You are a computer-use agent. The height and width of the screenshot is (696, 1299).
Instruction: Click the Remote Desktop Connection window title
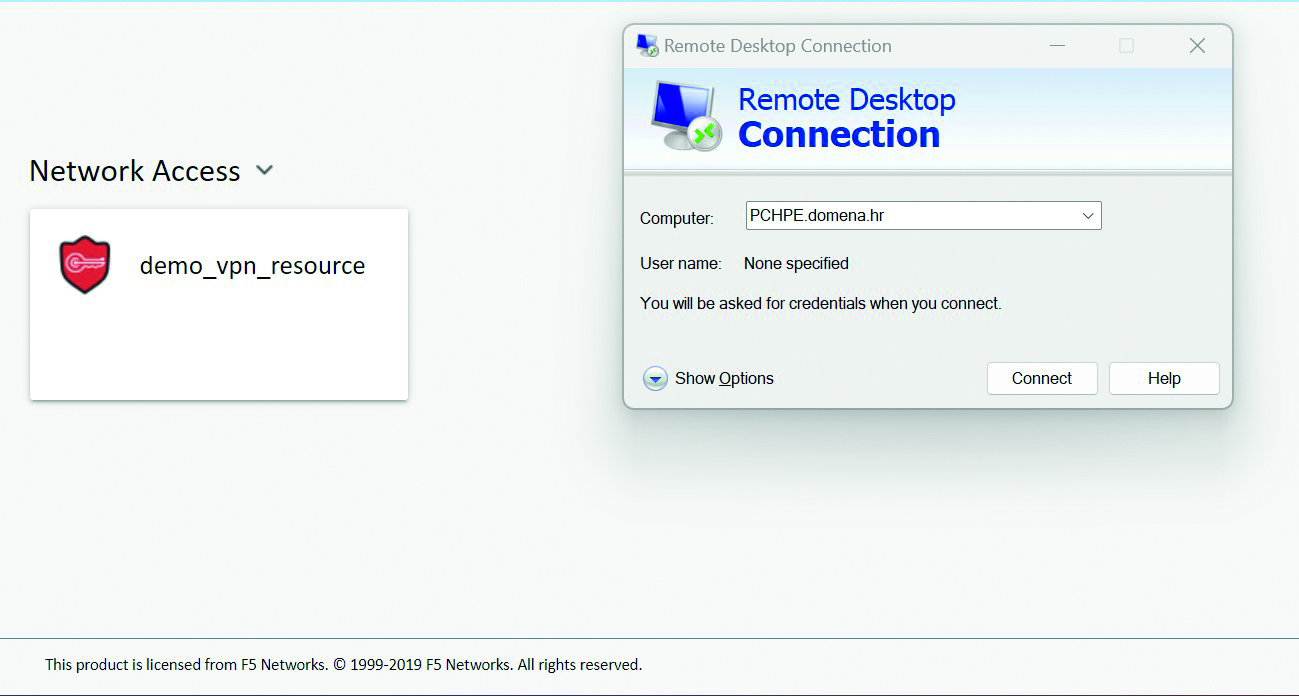point(777,46)
